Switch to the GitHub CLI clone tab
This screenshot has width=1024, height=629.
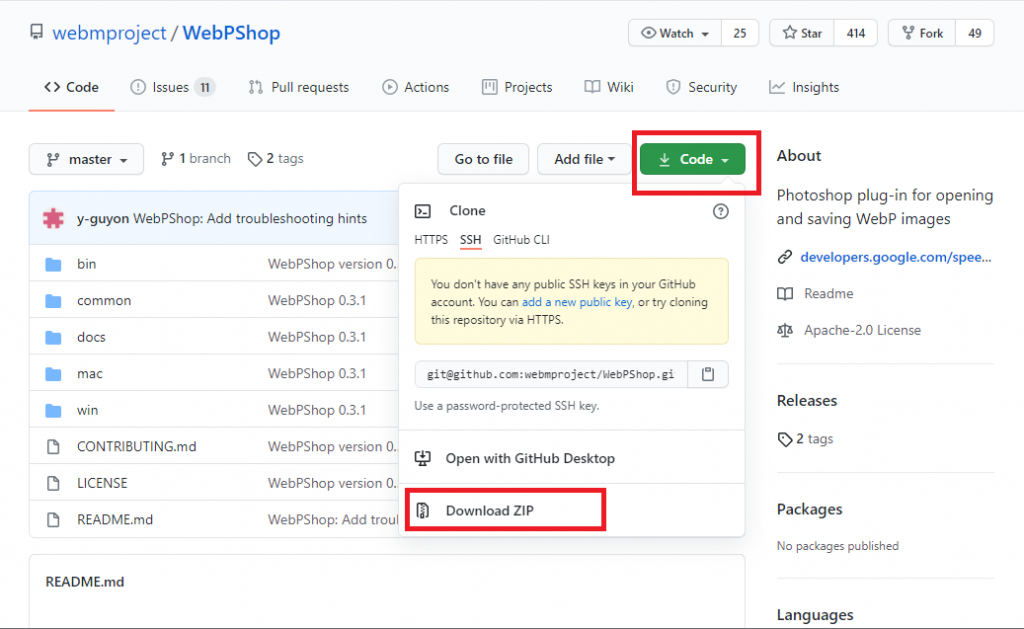[x=521, y=240]
